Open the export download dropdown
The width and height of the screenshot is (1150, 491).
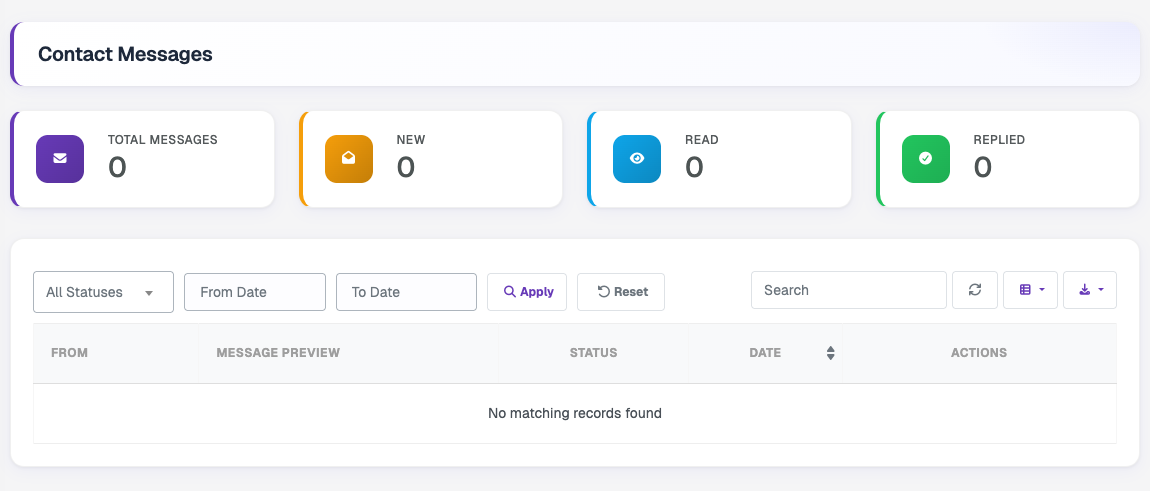[x=1090, y=290]
